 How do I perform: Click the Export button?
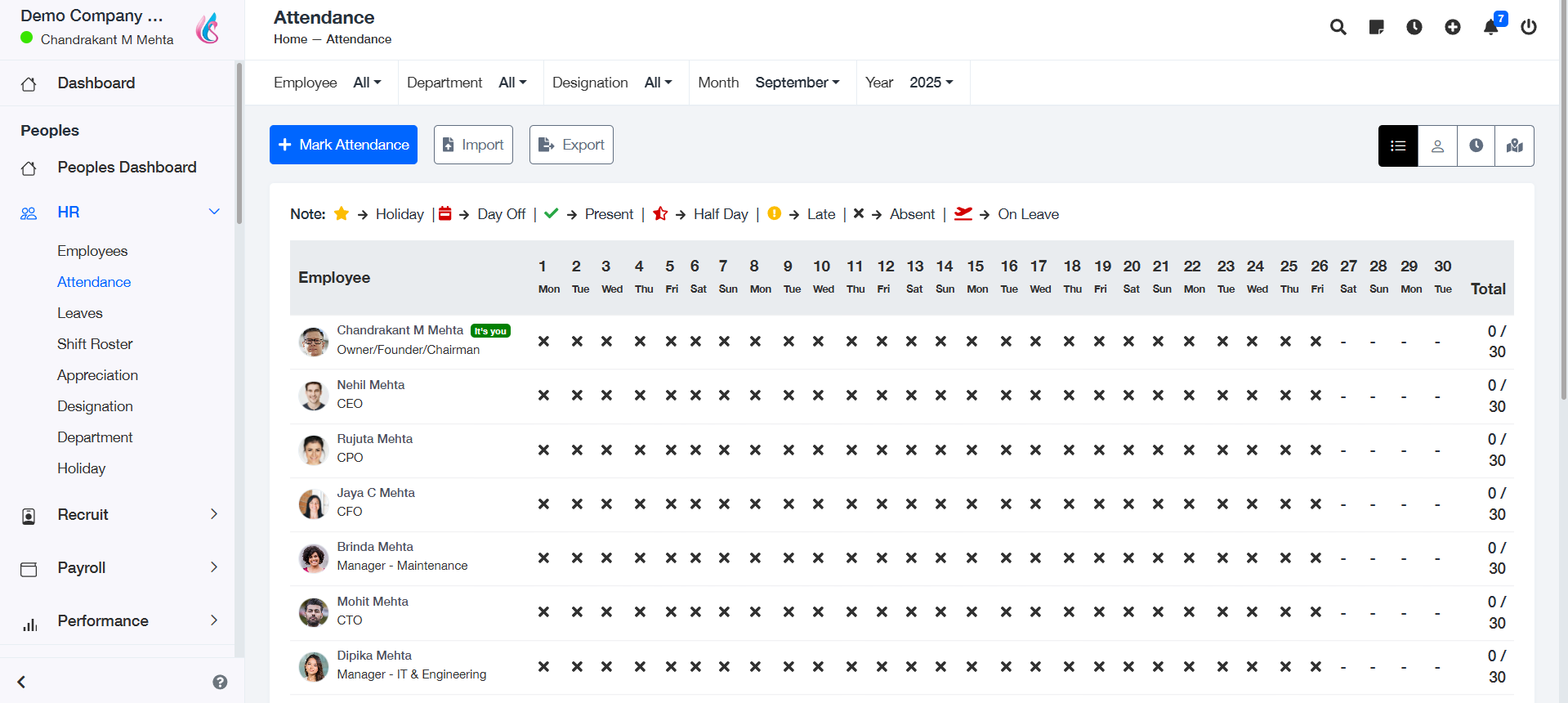571,145
